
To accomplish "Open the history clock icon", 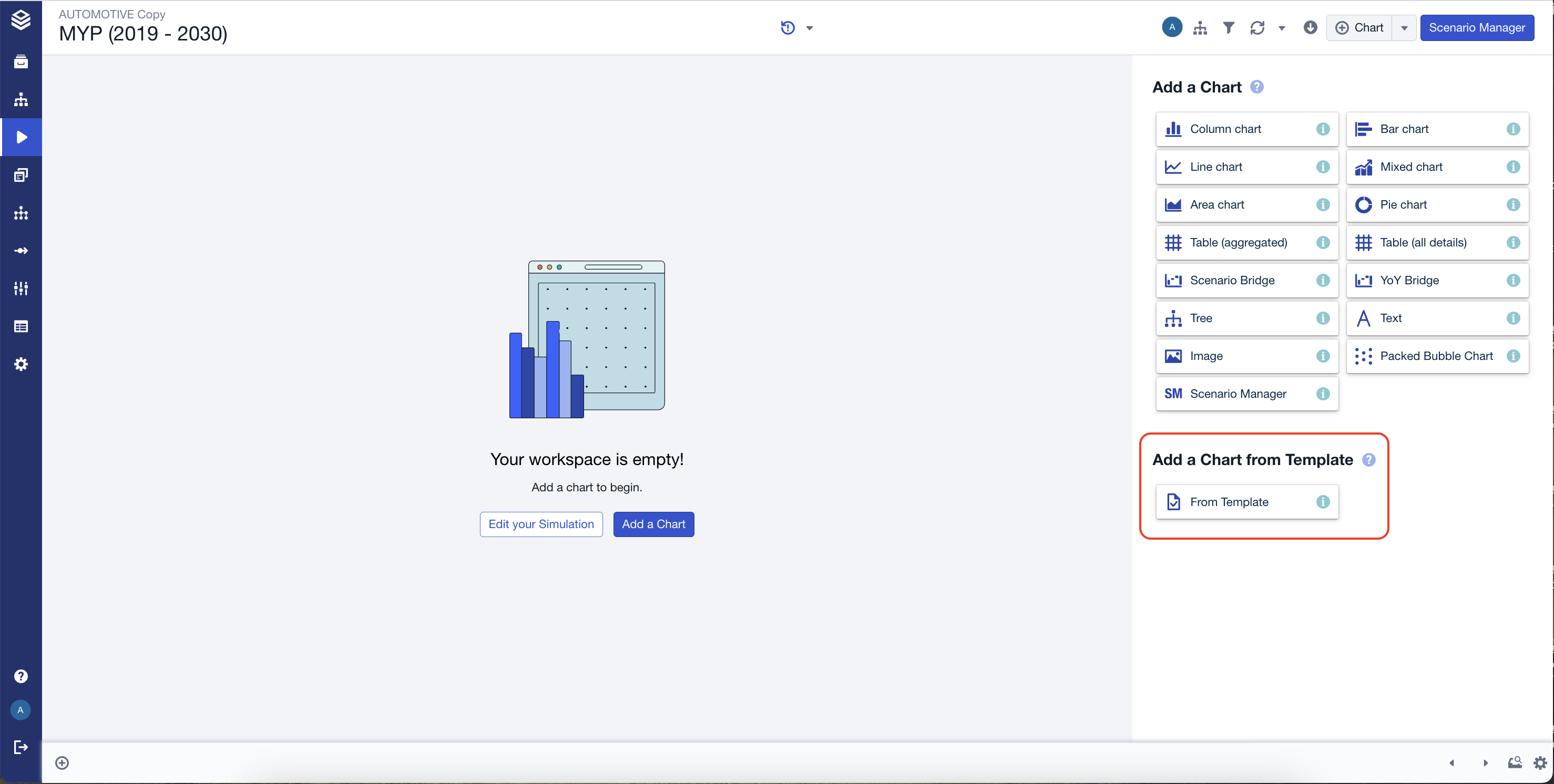I will (x=788, y=28).
